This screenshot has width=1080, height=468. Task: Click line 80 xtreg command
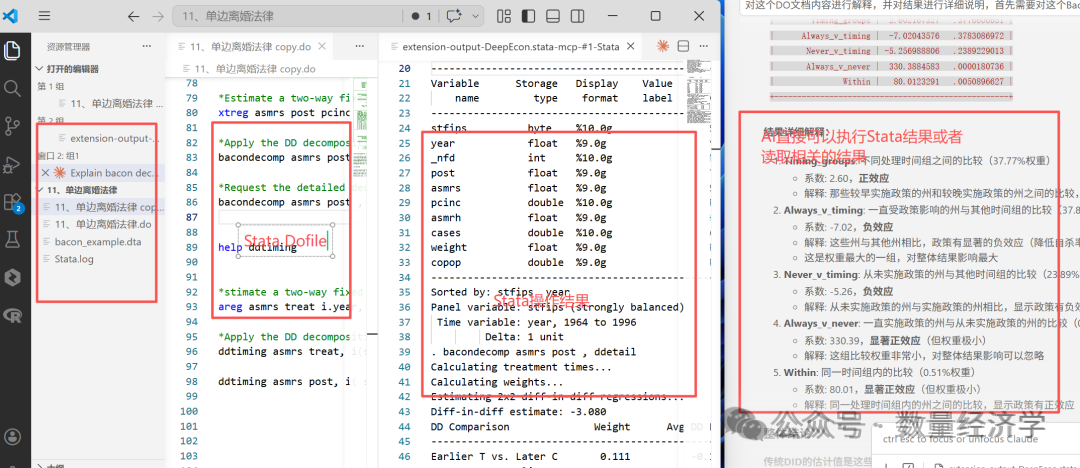tap(284, 112)
